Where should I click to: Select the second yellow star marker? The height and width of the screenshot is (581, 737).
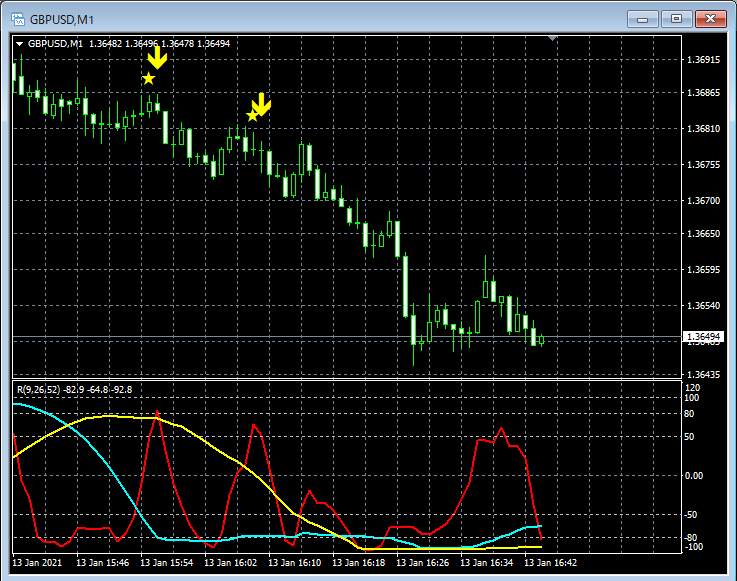click(x=252, y=116)
